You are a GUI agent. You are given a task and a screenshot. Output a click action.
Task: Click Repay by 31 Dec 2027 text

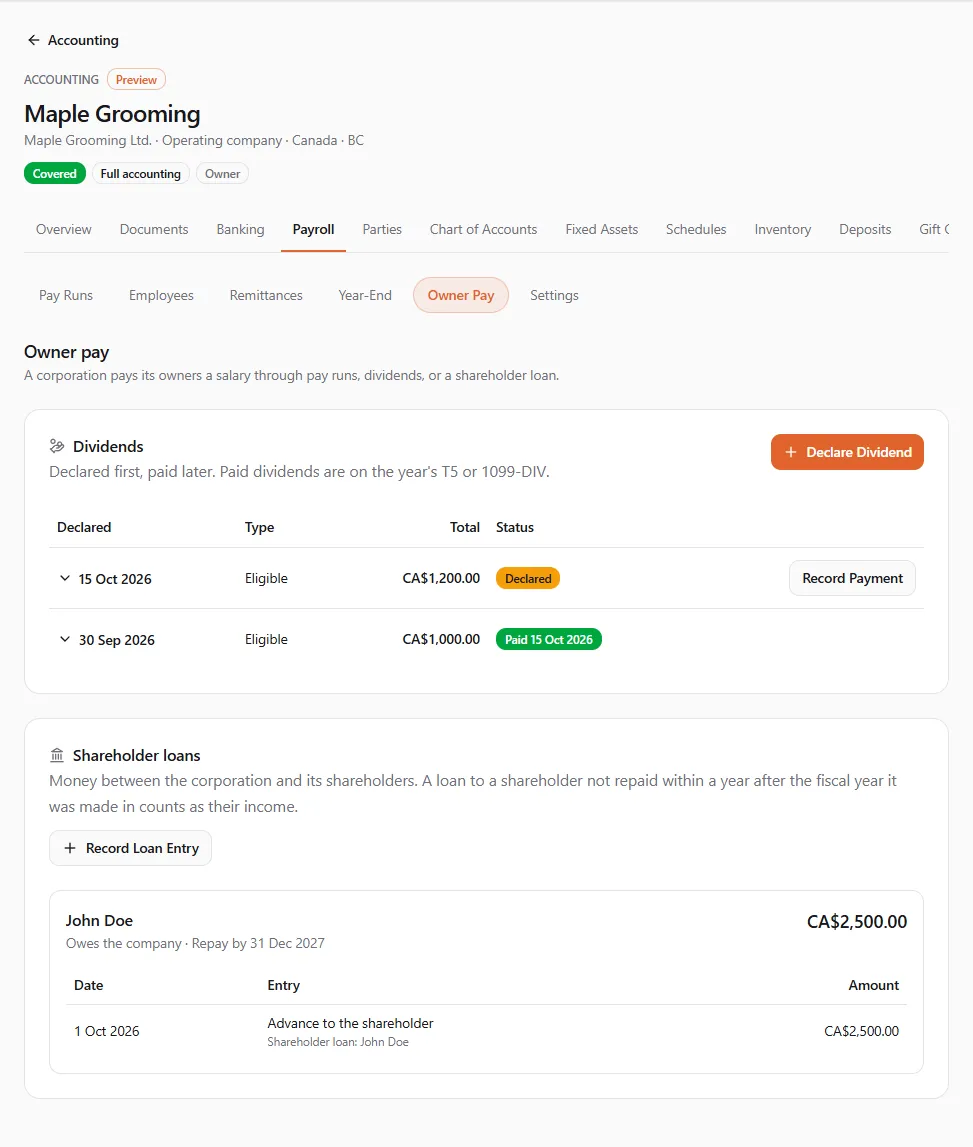pos(258,944)
